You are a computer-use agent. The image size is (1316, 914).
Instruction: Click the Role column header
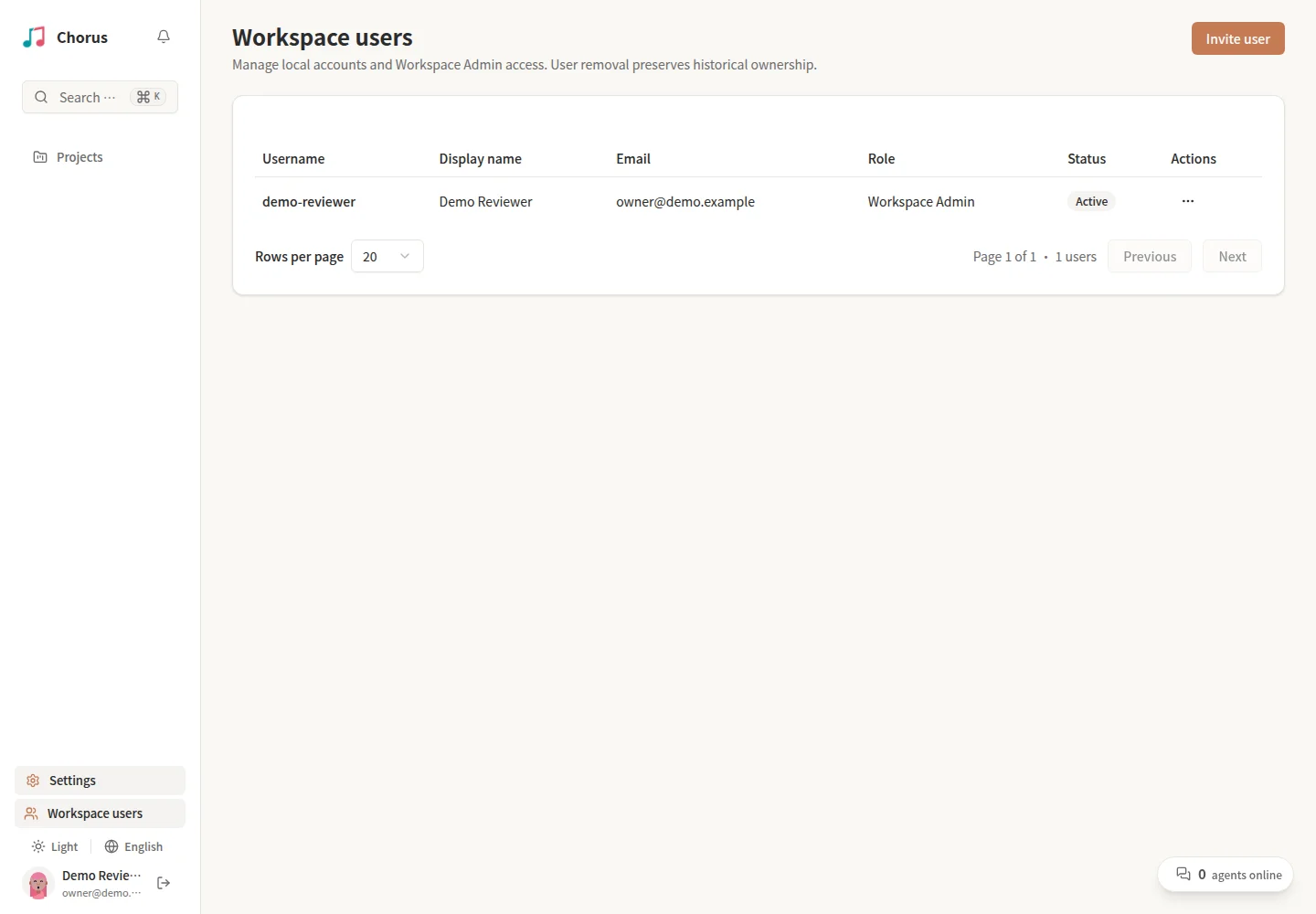point(881,159)
